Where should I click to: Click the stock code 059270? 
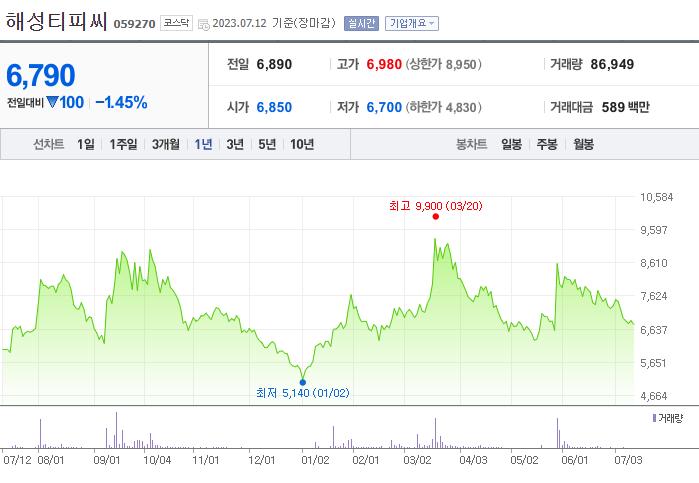[x=134, y=24]
